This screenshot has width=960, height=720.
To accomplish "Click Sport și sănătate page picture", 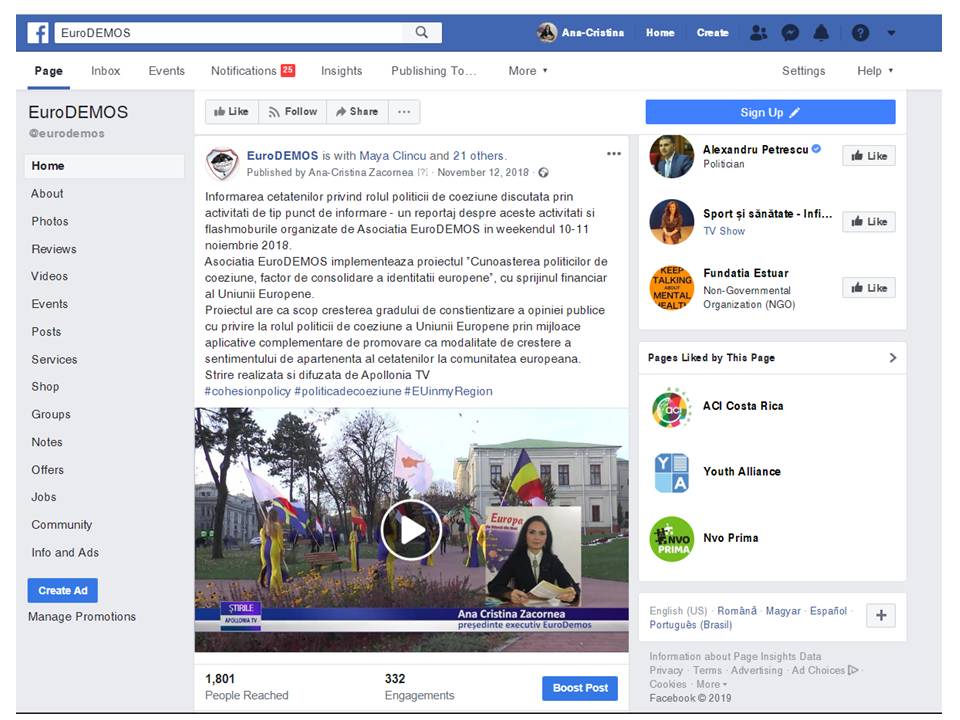I will click(672, 222).
